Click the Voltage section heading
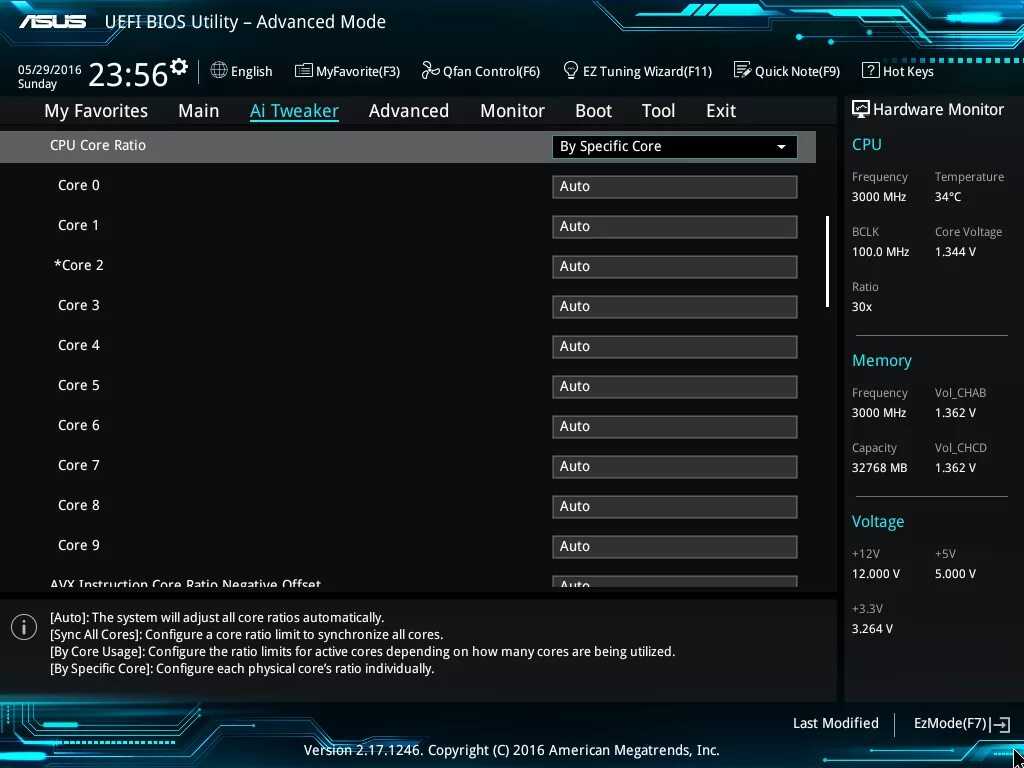This screenshot has height=768, width=1024. (878, 521)
